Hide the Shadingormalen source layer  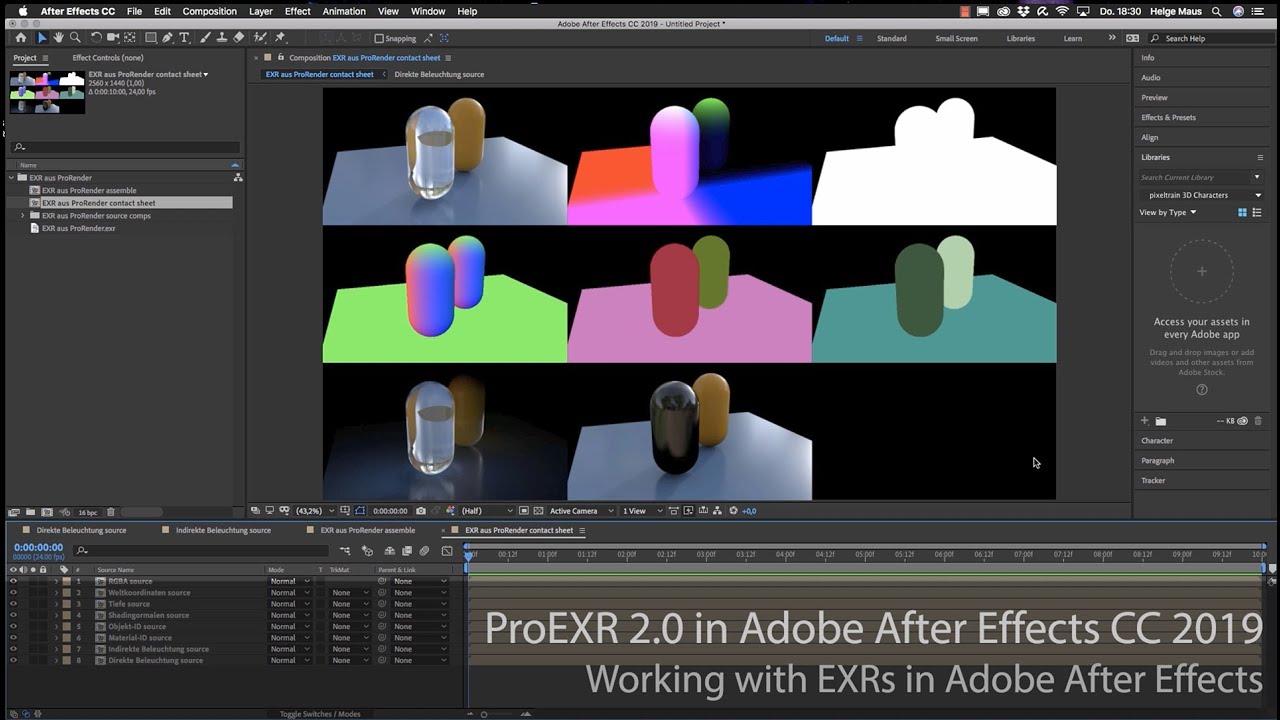click(13, 615)
